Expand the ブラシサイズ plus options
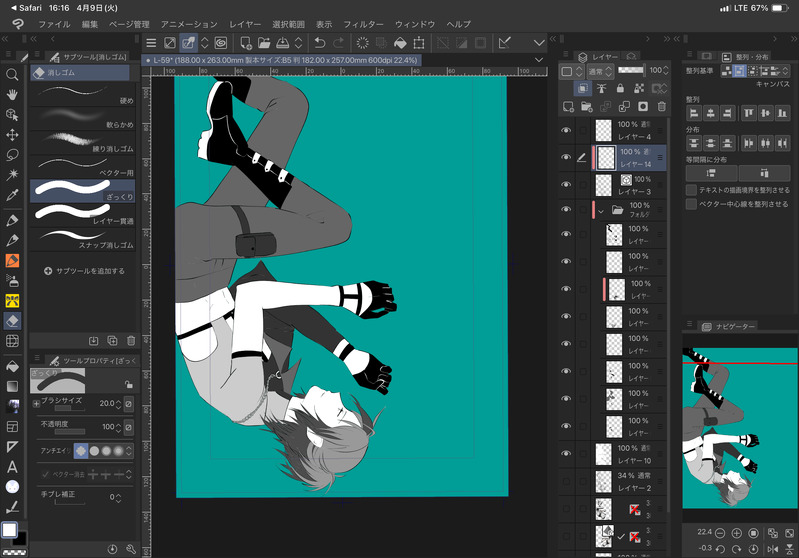 [x=36, y=403]
